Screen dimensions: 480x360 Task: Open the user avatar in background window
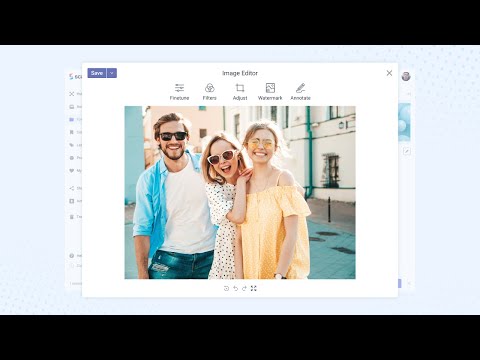406,76
